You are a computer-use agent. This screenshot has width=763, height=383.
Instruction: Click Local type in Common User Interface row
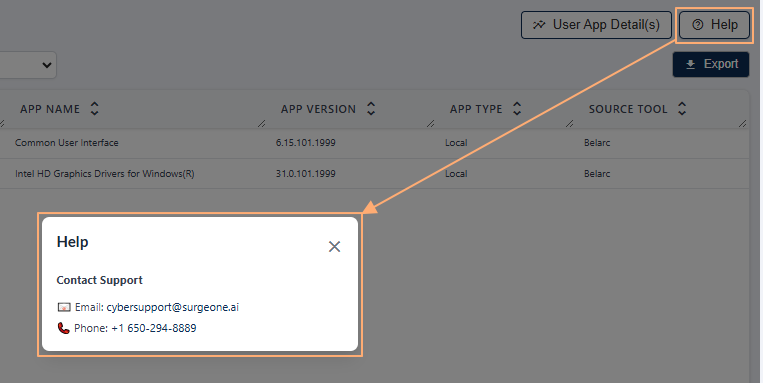(456, 143)
